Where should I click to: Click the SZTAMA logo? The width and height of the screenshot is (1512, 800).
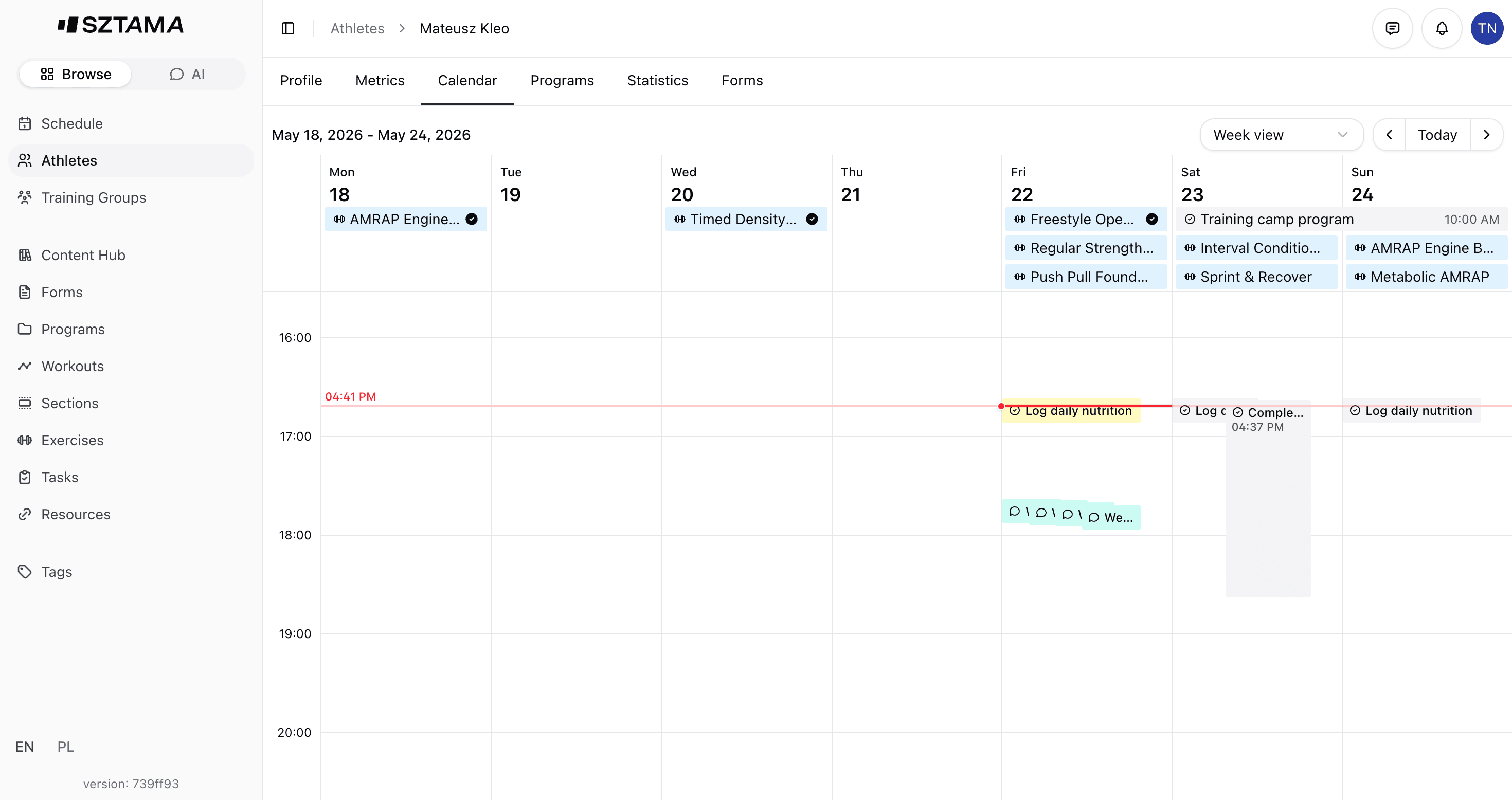(120, 25)
